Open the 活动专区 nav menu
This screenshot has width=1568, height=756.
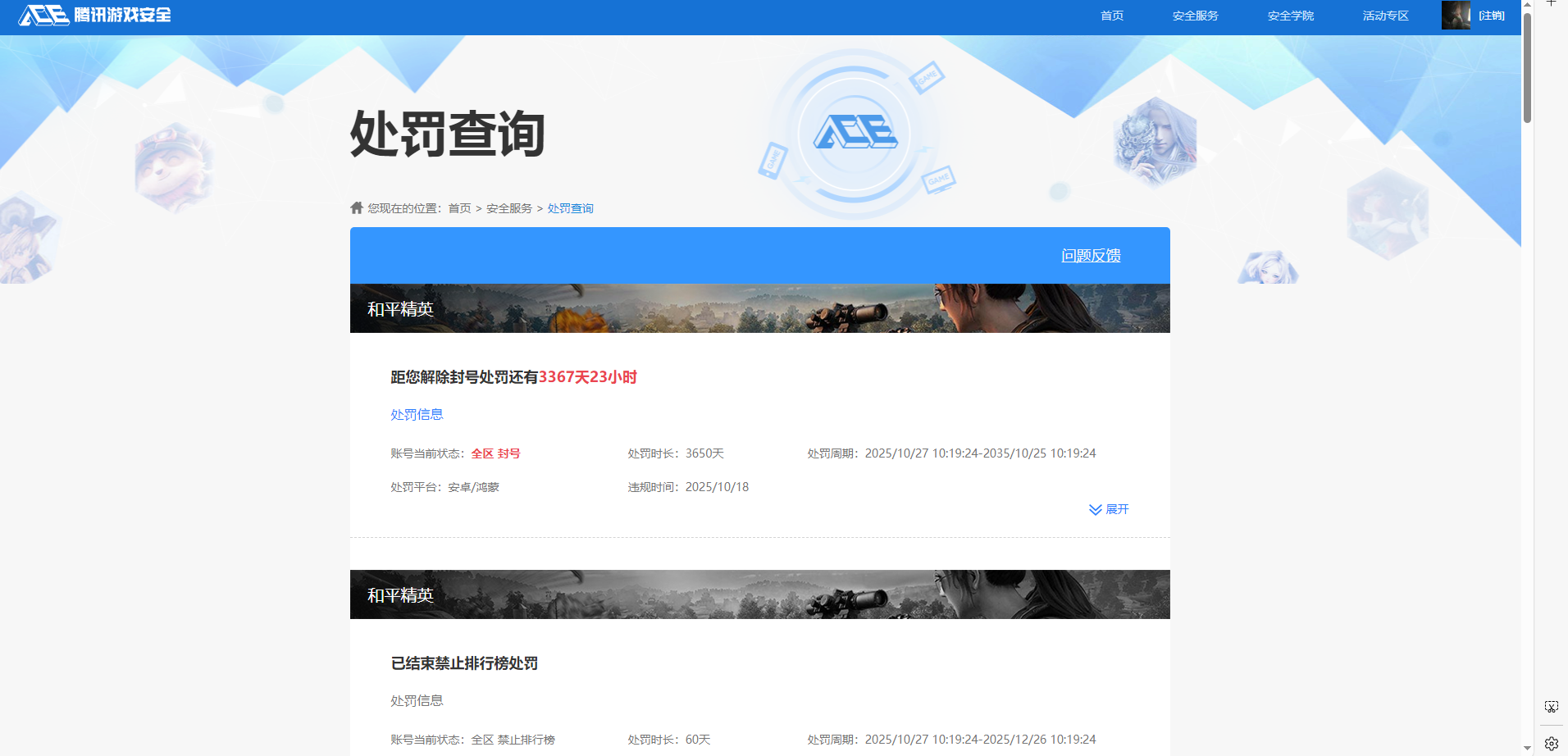tap(1385, 16)
